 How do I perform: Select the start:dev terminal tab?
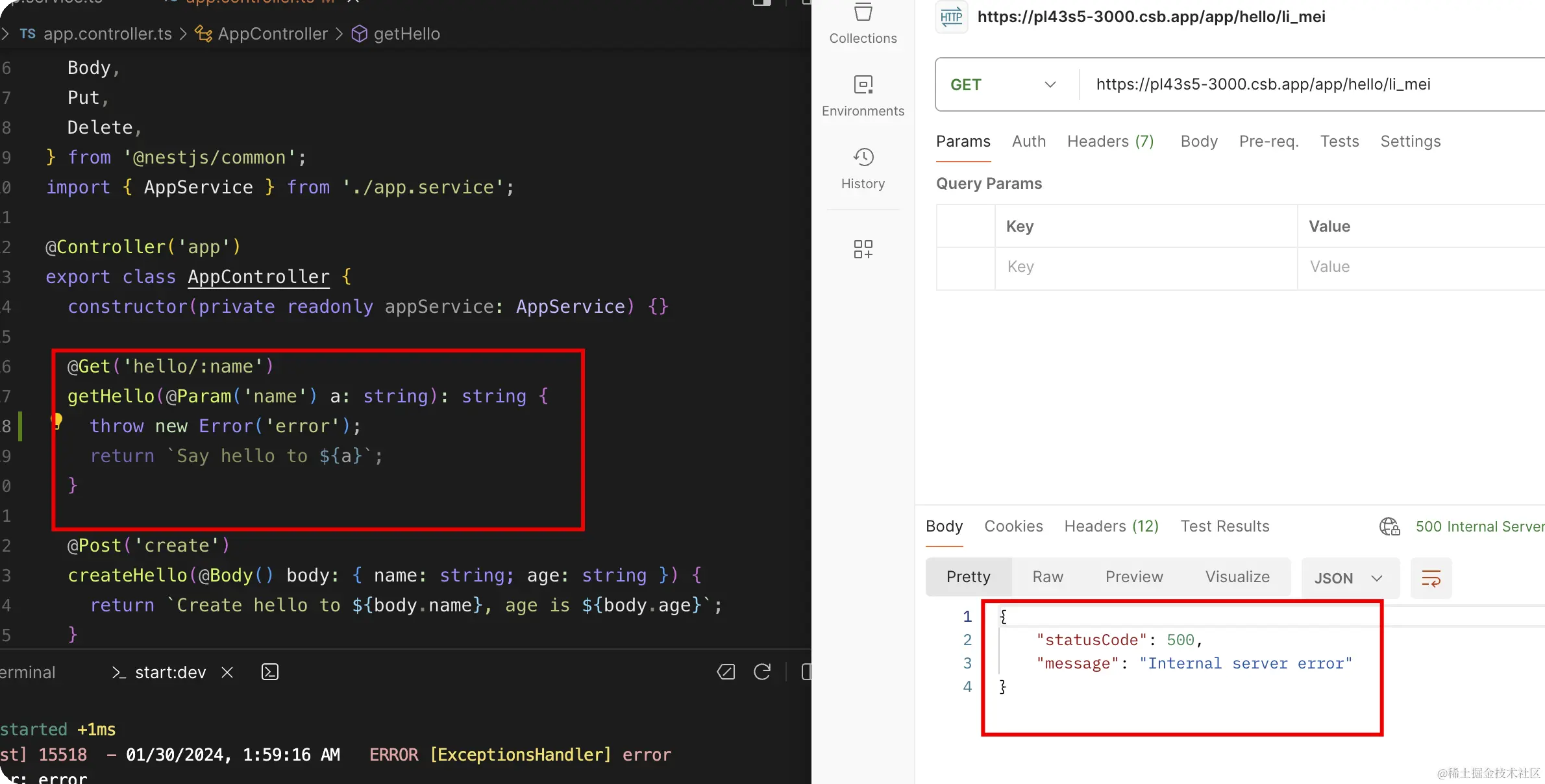click(159, 672)
